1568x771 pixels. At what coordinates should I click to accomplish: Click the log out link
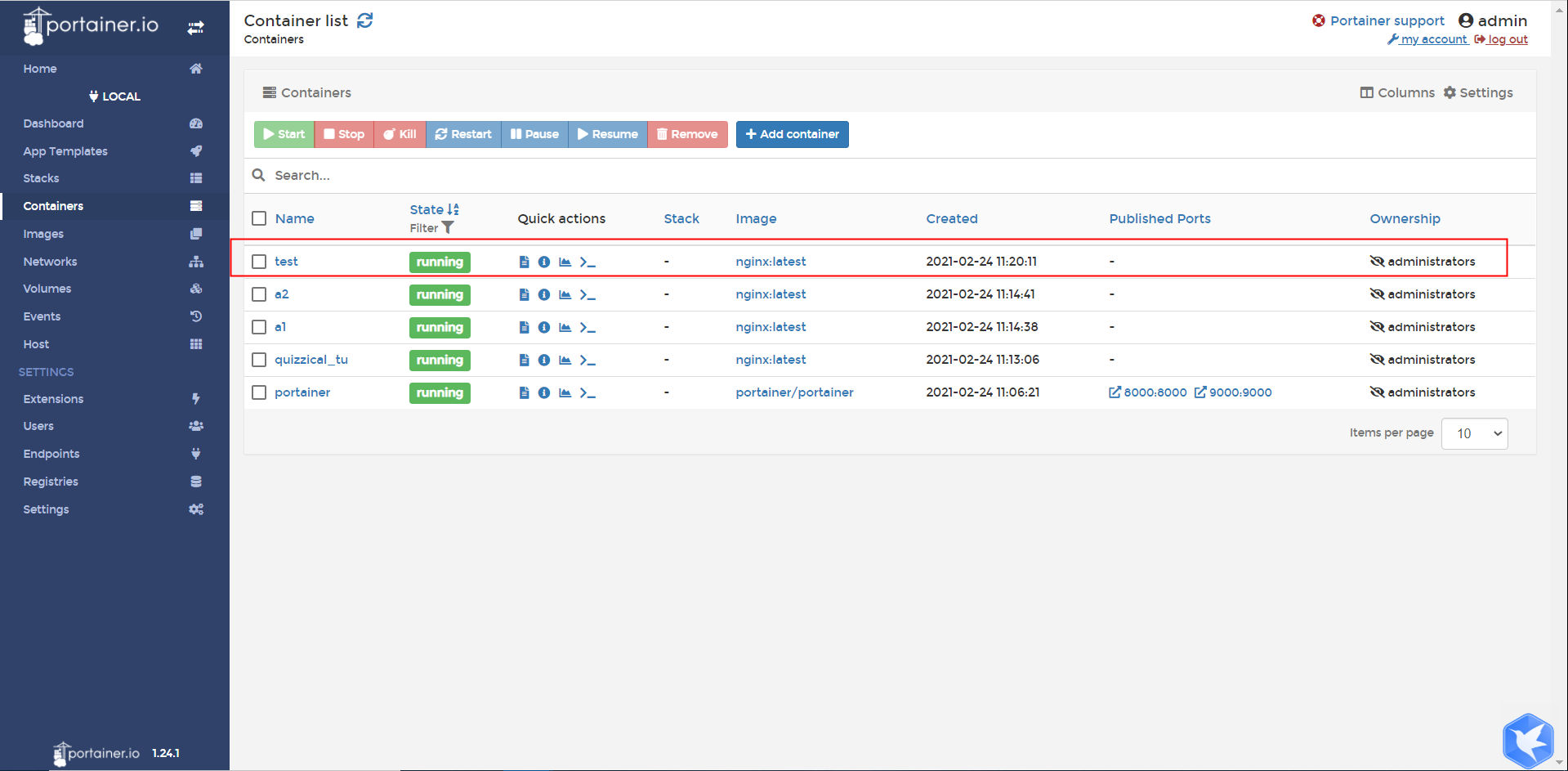1501,39
